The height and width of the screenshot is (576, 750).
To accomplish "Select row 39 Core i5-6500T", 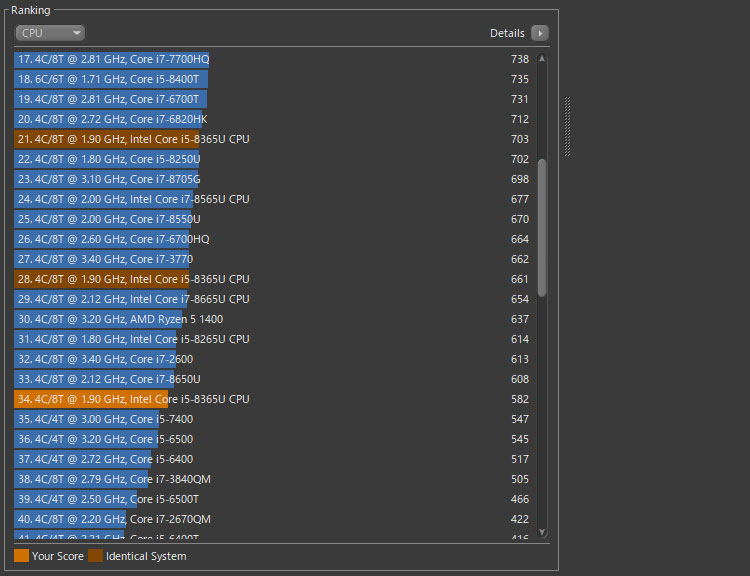I will (274, 499).
